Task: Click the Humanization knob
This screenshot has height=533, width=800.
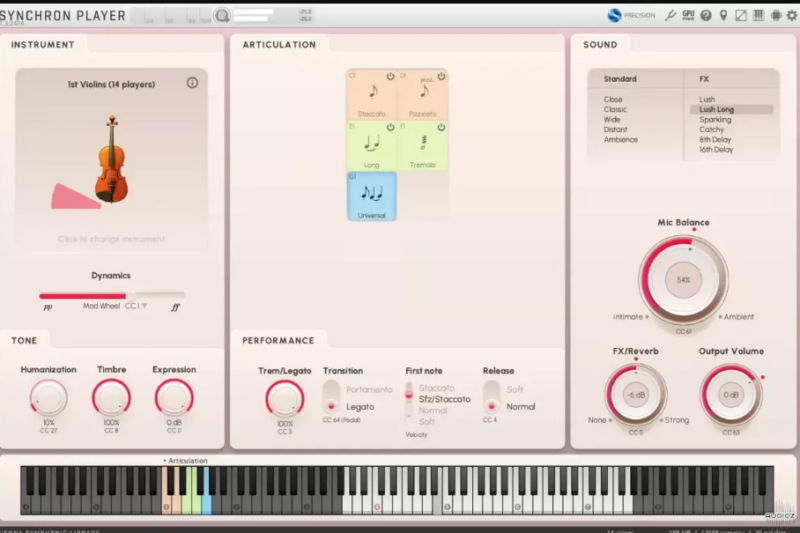Action: click(x=48, y=398)
